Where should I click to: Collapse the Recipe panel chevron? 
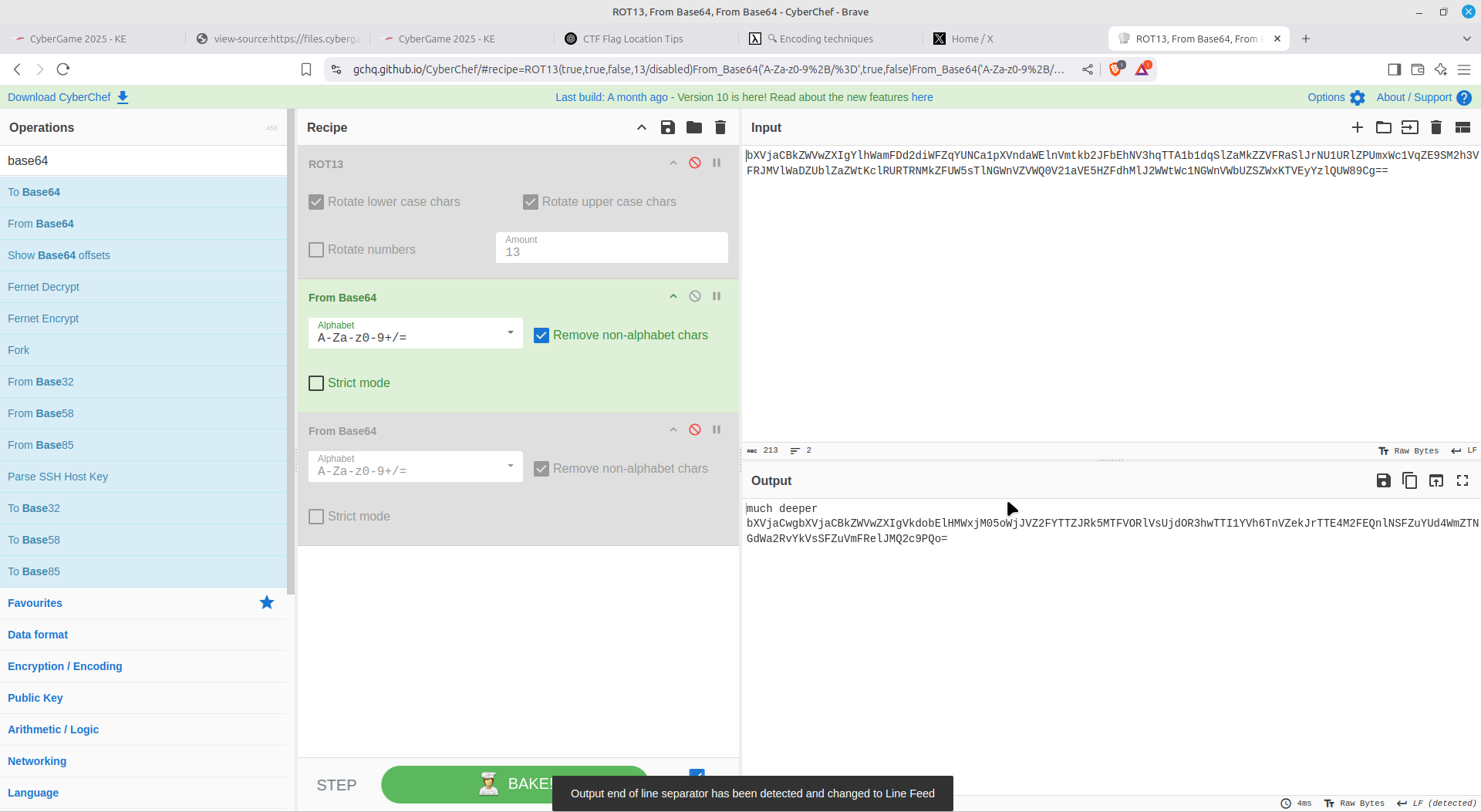[642, 127]
